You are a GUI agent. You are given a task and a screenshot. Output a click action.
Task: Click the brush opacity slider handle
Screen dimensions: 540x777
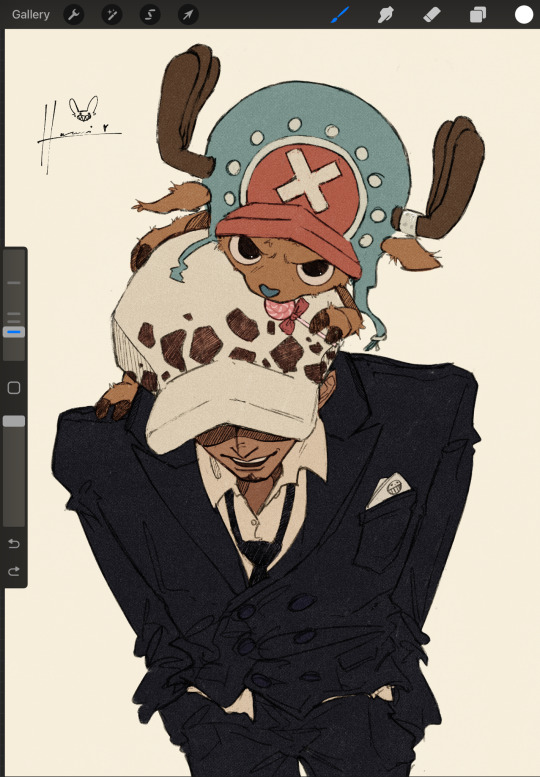point(14,421)
